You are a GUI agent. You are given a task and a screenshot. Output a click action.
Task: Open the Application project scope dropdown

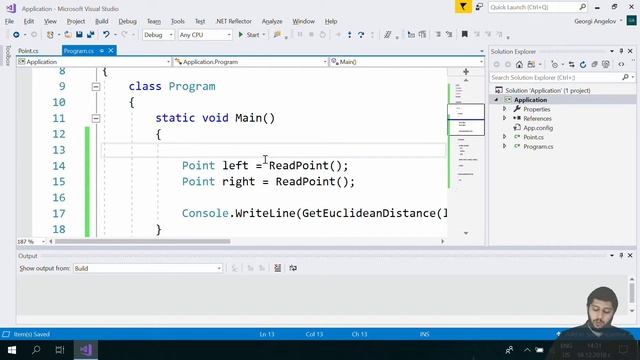click(x=94, y=62)
